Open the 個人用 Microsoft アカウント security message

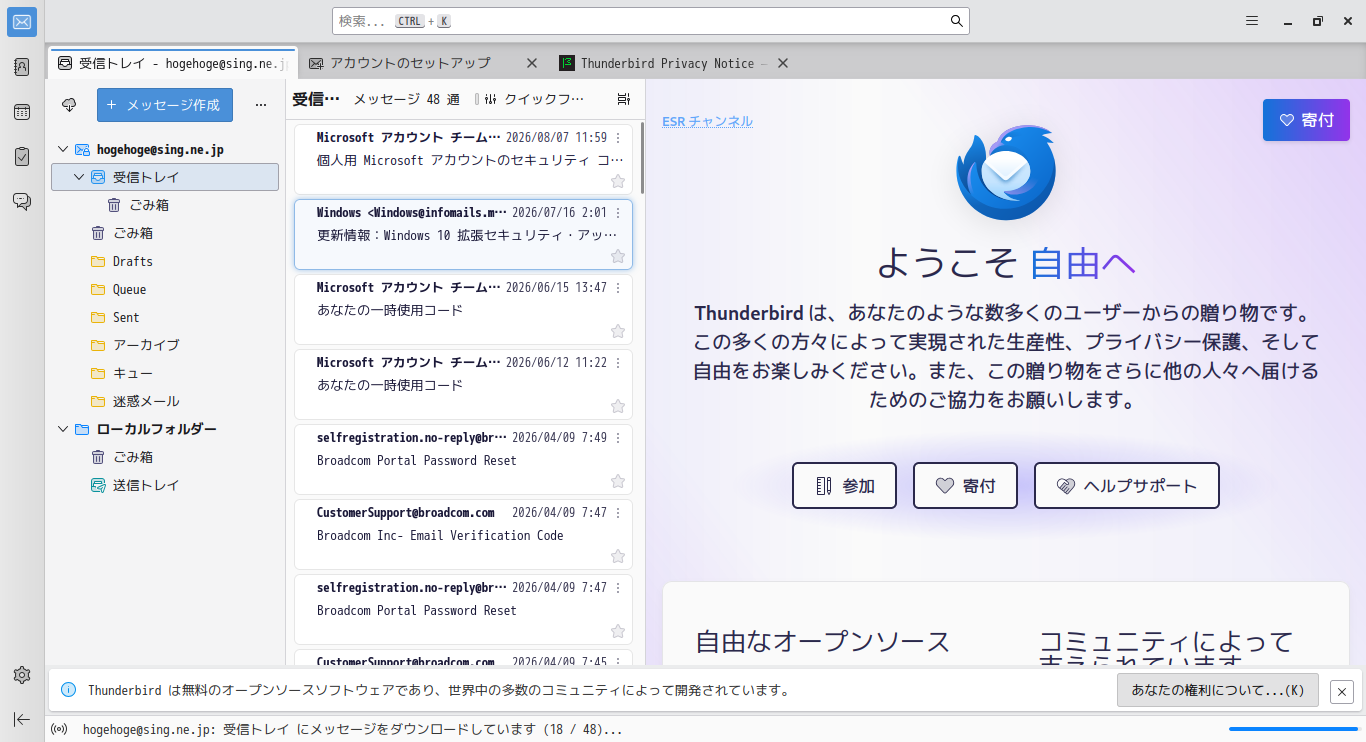pyautogui.click(x=463, y=160)
